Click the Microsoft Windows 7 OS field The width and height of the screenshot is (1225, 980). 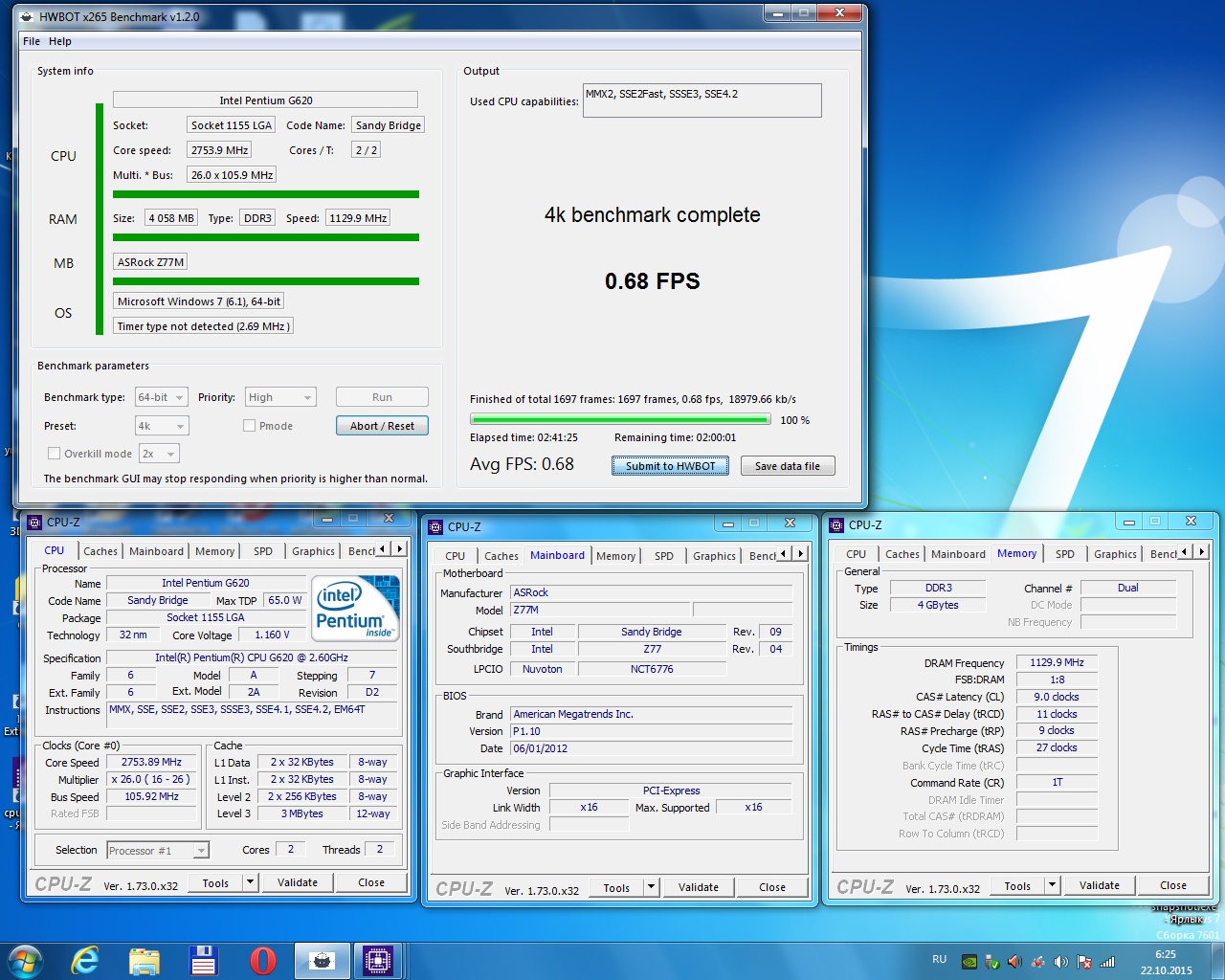click(198, 301)
